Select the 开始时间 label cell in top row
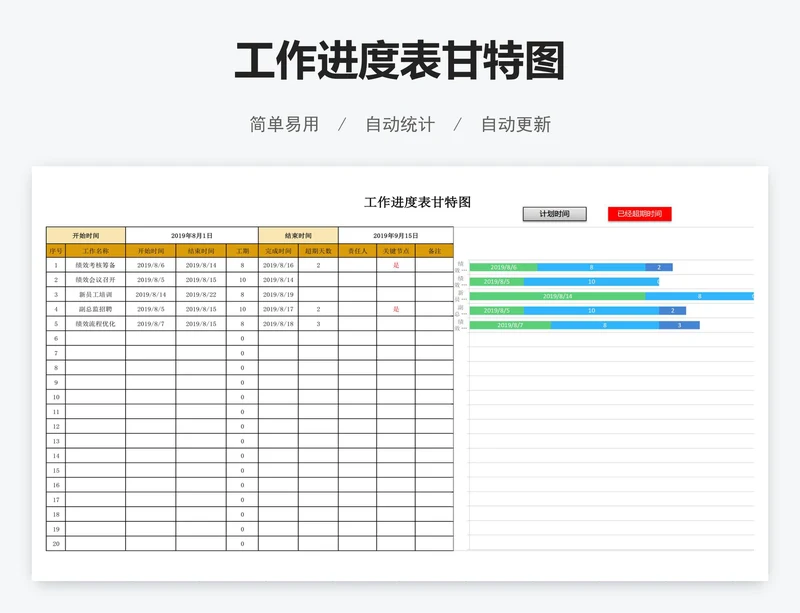The image size is (800, 613). [x=86, y=235]
